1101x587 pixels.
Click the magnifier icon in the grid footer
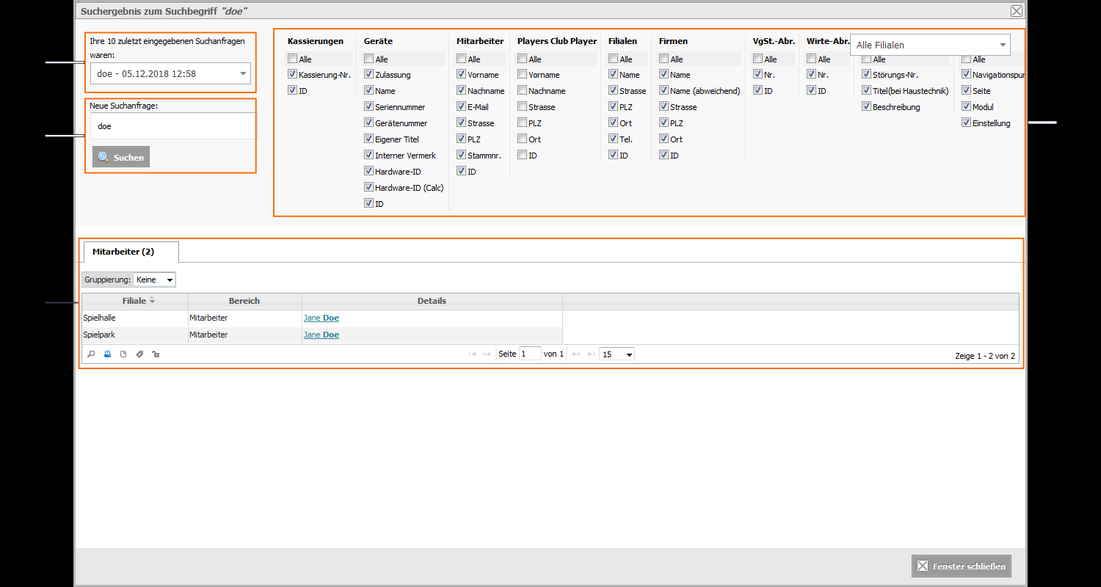tap(91, 355)
